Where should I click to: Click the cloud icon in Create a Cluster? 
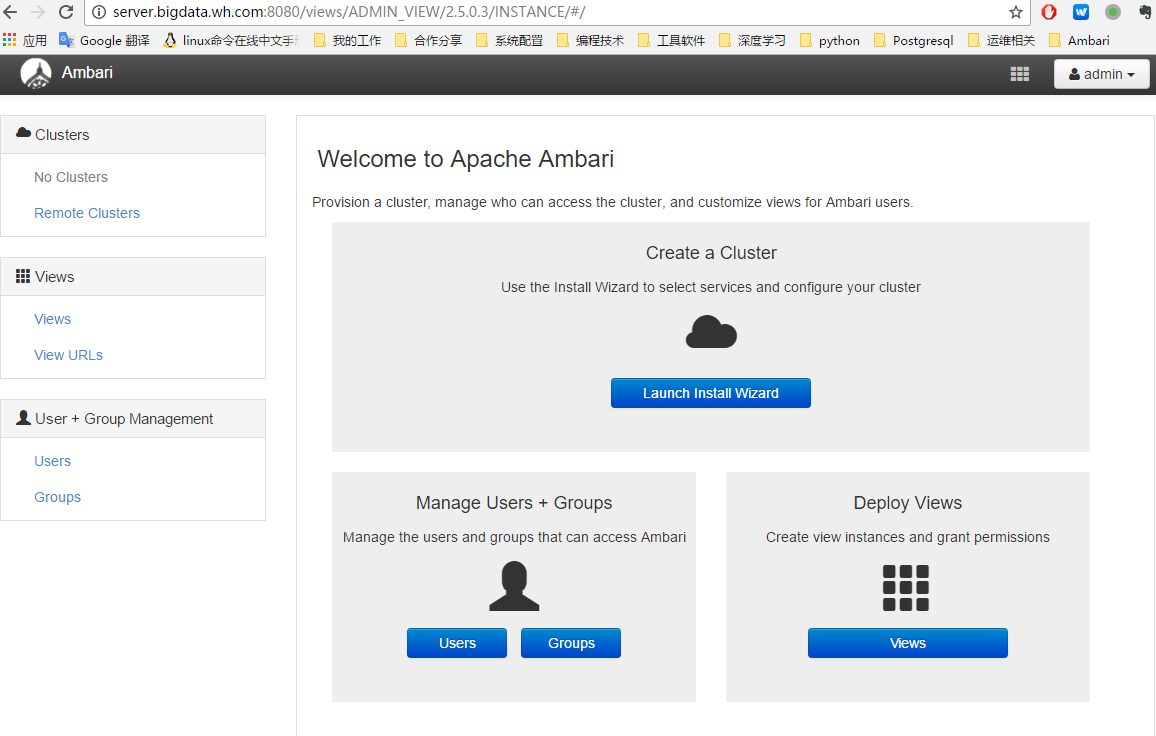tap(711, 332)
